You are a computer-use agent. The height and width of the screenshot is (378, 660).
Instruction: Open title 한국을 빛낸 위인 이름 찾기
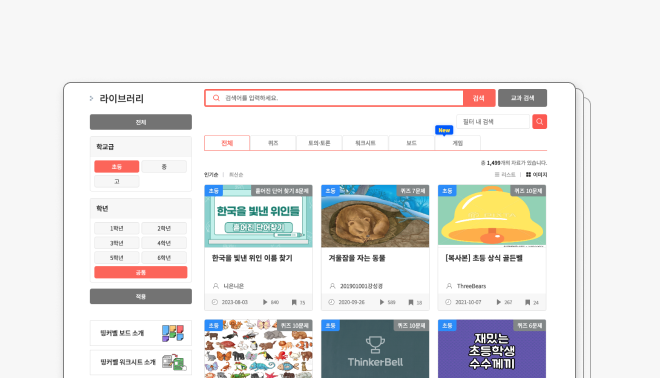(x=252, y=258)
